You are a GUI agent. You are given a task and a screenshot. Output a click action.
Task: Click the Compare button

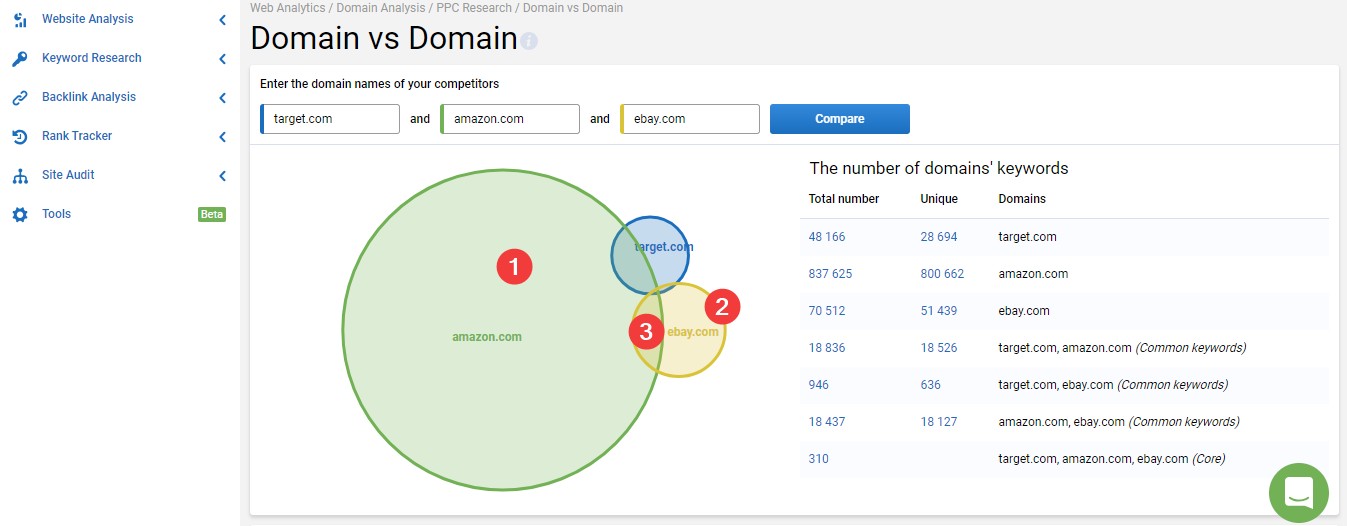(840, 119)
